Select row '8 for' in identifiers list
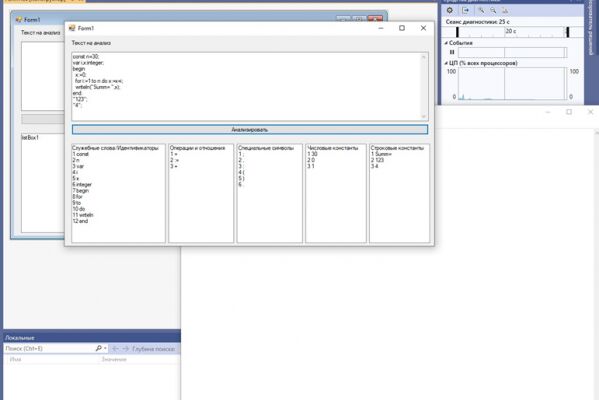 [118, 197]
